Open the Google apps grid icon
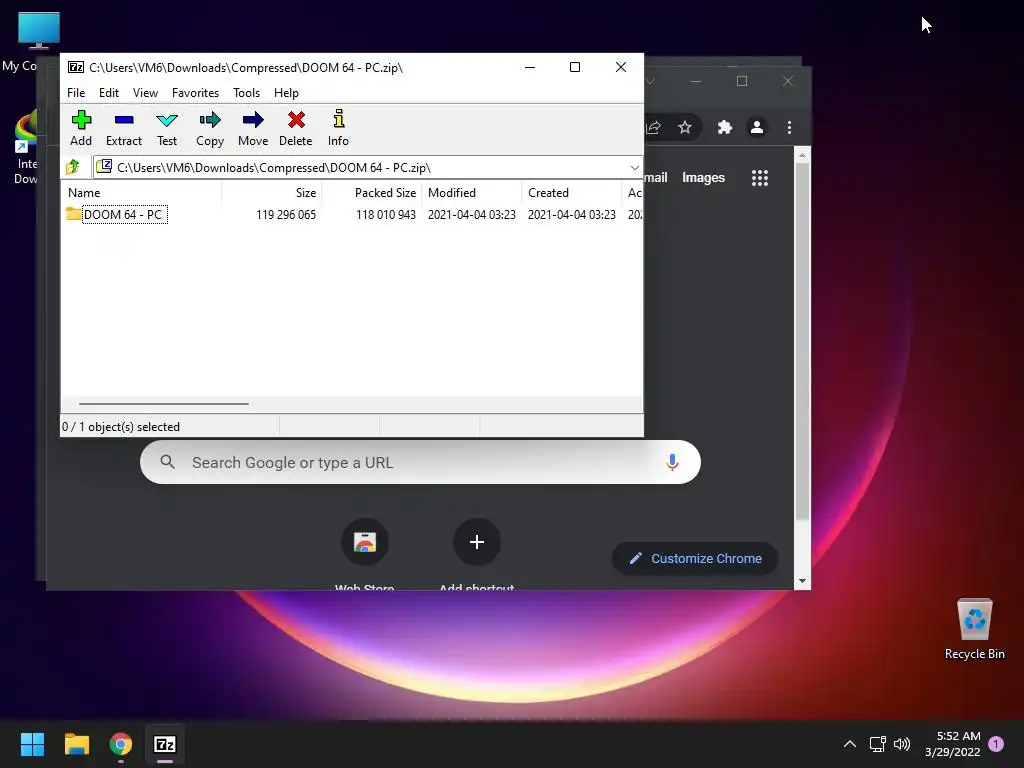This screenshot has height=768, width=1024. tap(760, 178)
